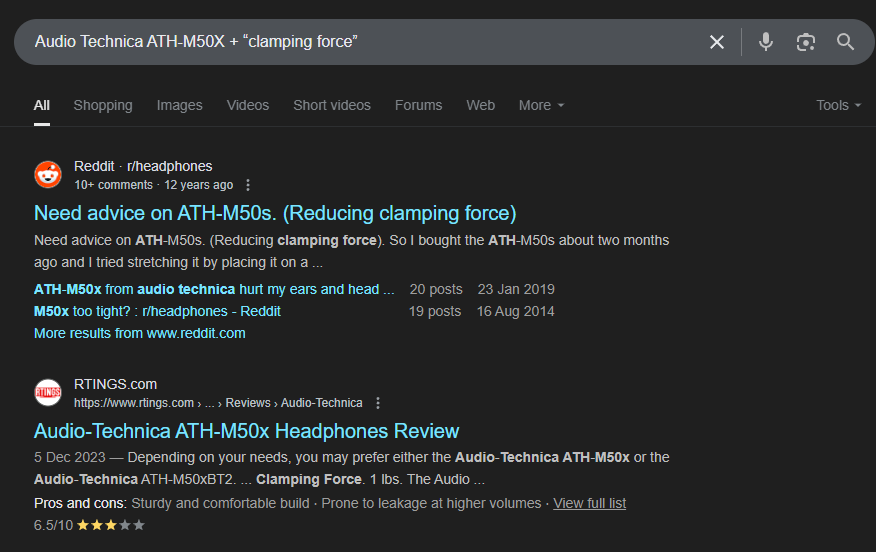Switch to the Shopping tab
The image size is (876, 552).
point(103,105)
